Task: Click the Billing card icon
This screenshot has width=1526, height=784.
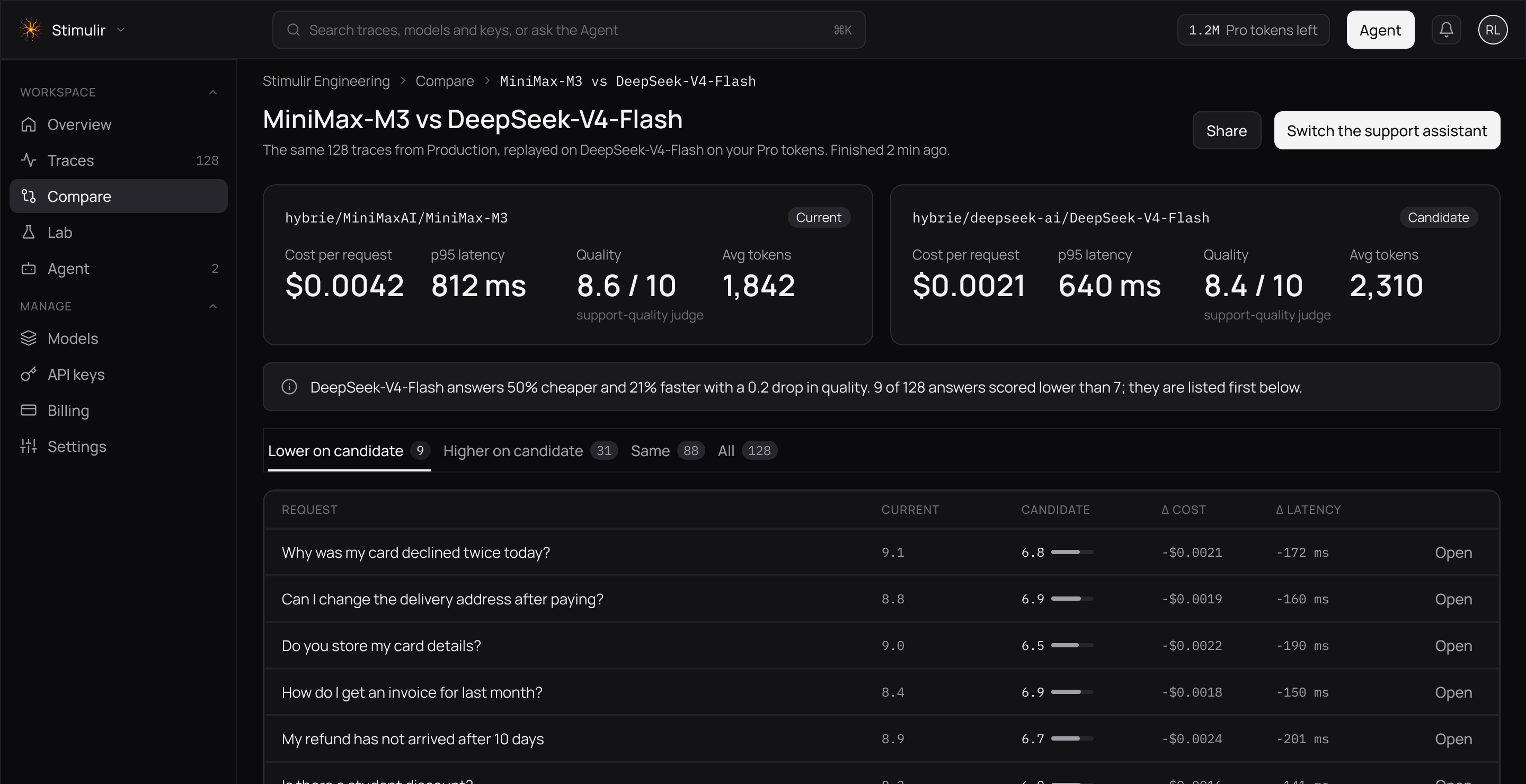Action: [x=29, y=411]
